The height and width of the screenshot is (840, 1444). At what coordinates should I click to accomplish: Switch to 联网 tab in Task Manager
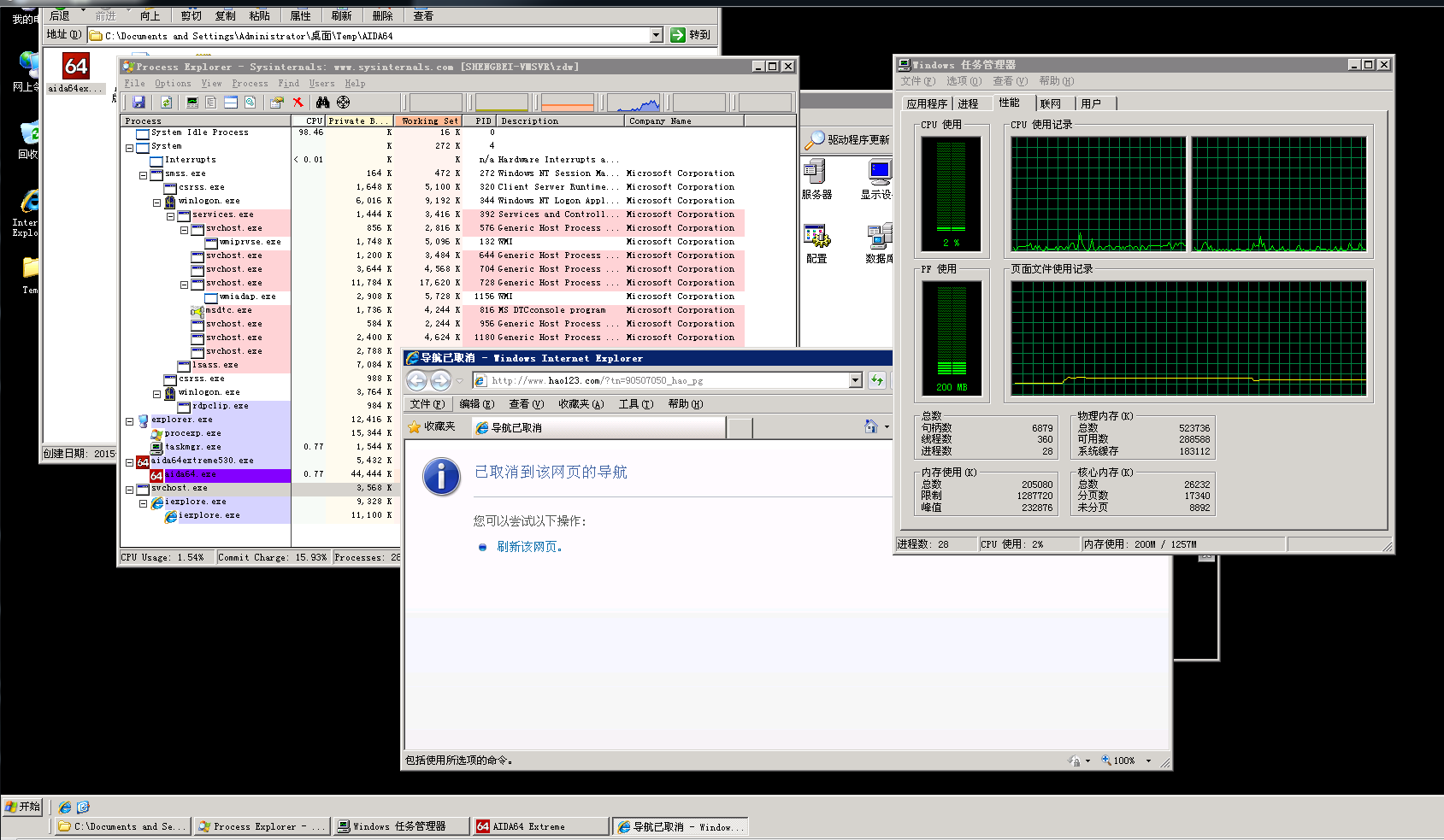pos(1051,103)
